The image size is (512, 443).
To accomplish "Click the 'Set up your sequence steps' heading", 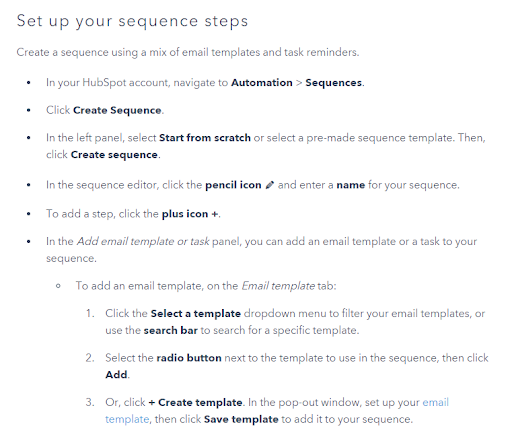I will (132, 21).
